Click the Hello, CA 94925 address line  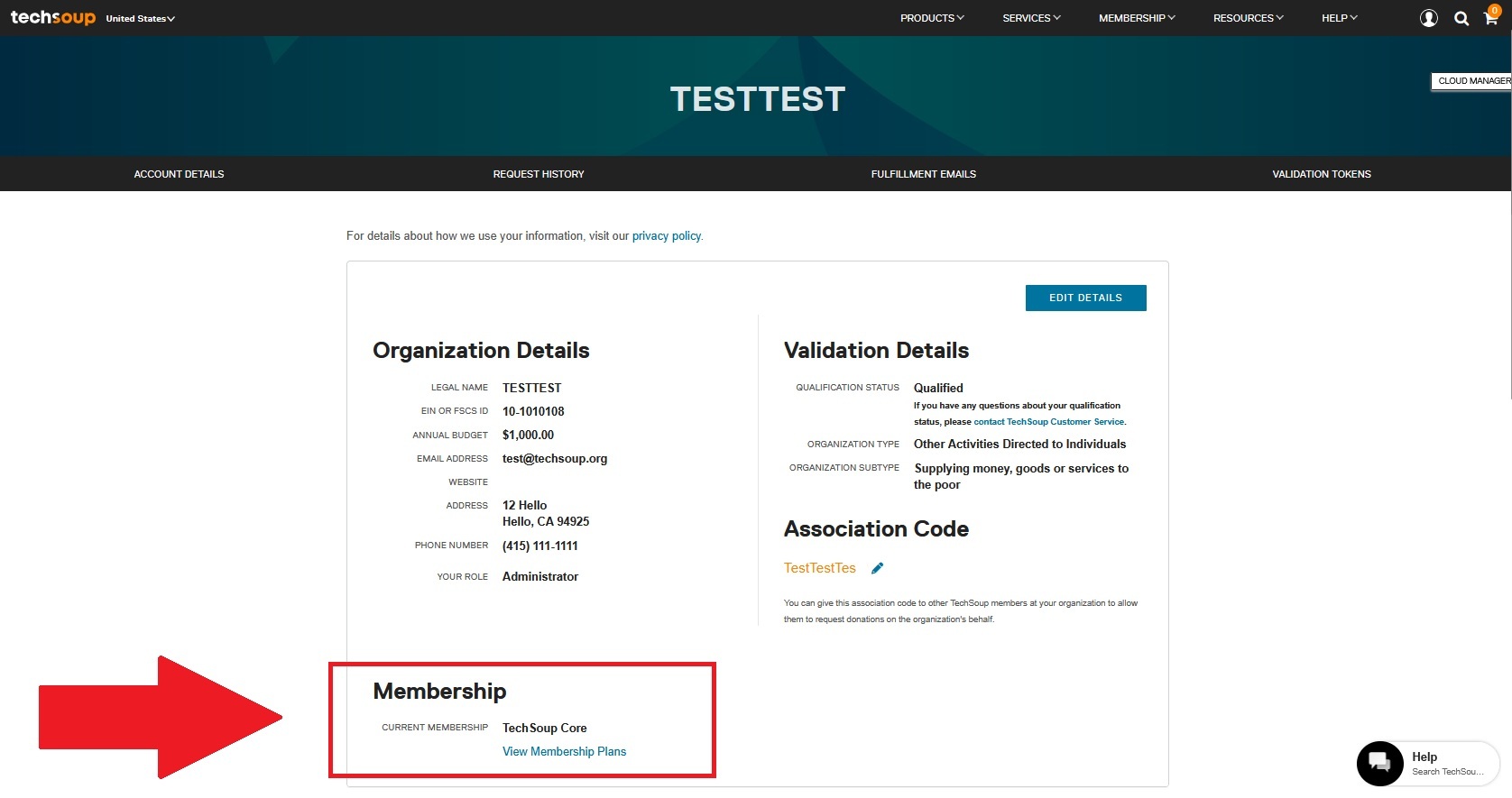pos(546,521)
